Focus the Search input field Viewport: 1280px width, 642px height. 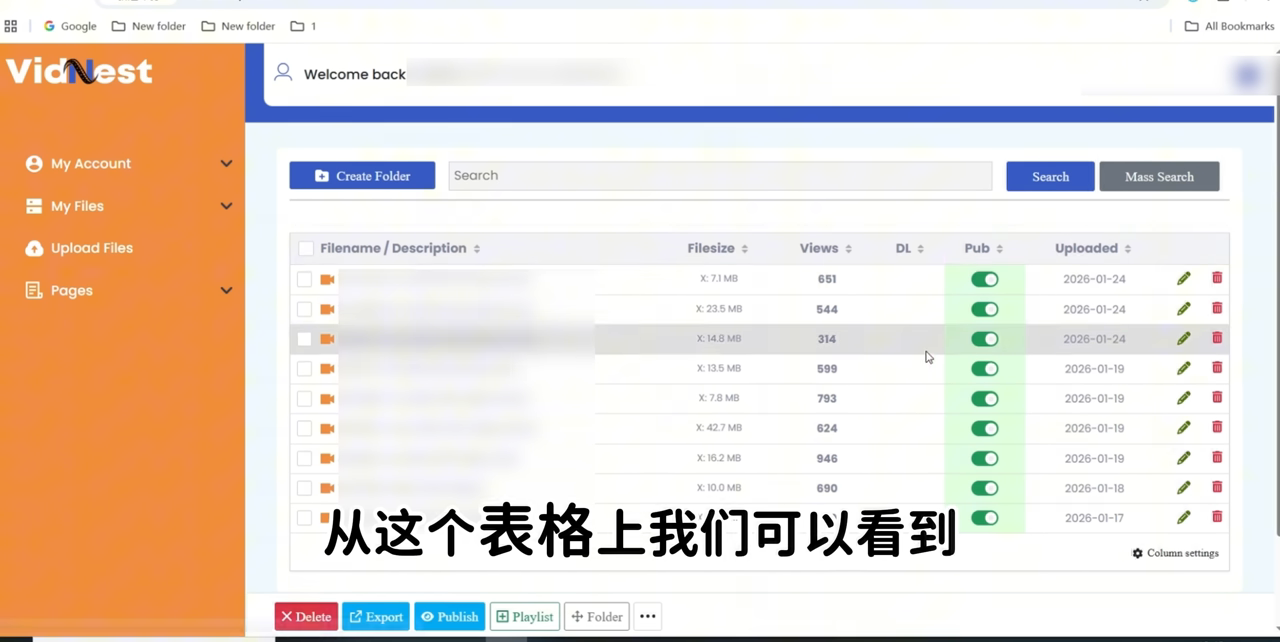click(720, 175)
